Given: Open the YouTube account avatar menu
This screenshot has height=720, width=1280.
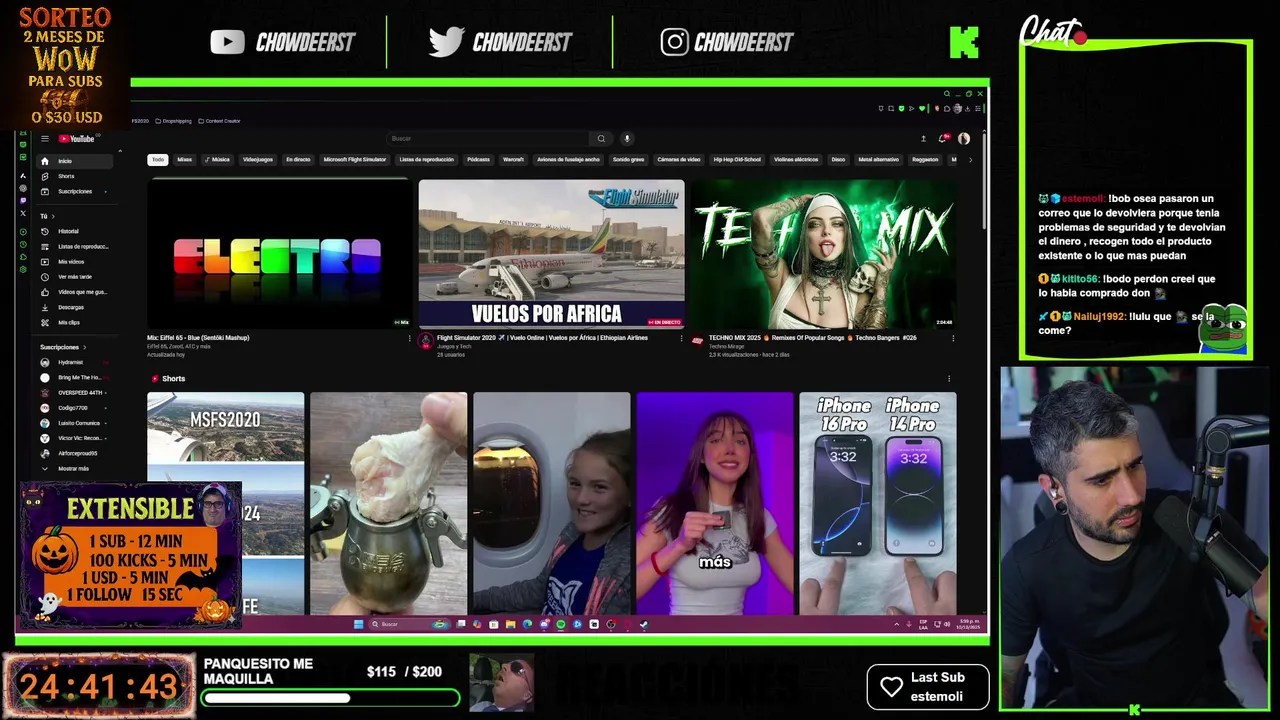Looking at the screenshot, I should tap(964, 139).
